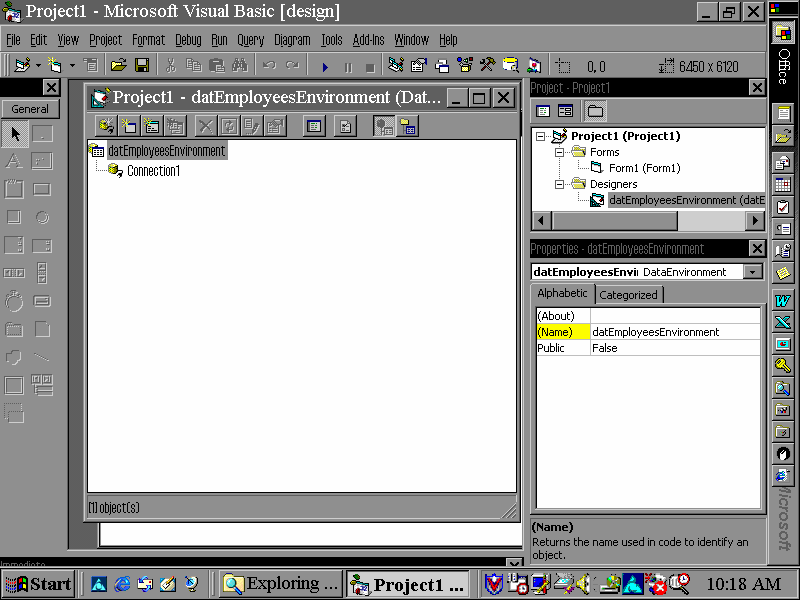
Task: Add Connection in Data Environment toolbar
Action: coord(105,126)
